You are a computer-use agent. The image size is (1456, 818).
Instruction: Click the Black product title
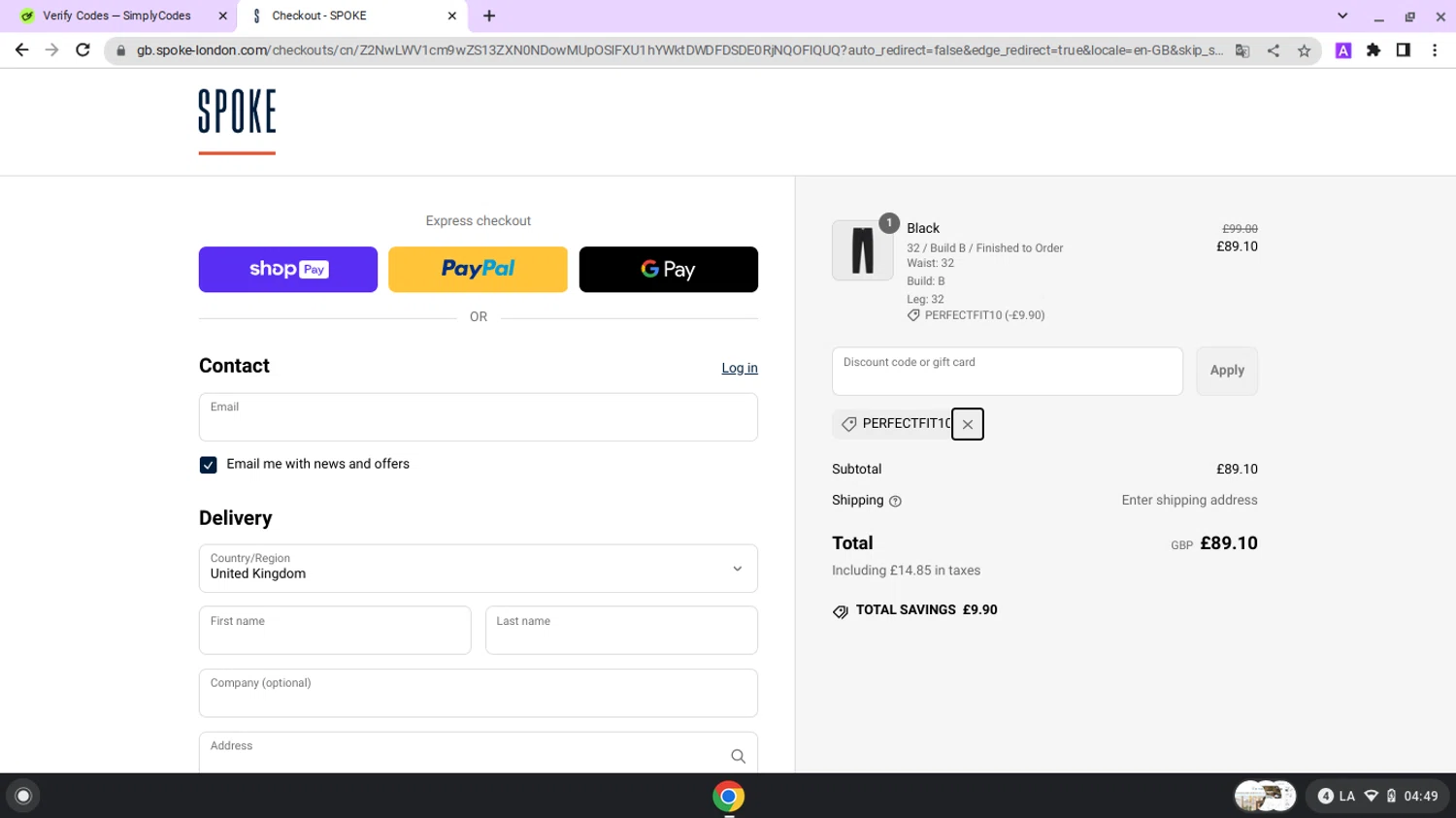923,228
